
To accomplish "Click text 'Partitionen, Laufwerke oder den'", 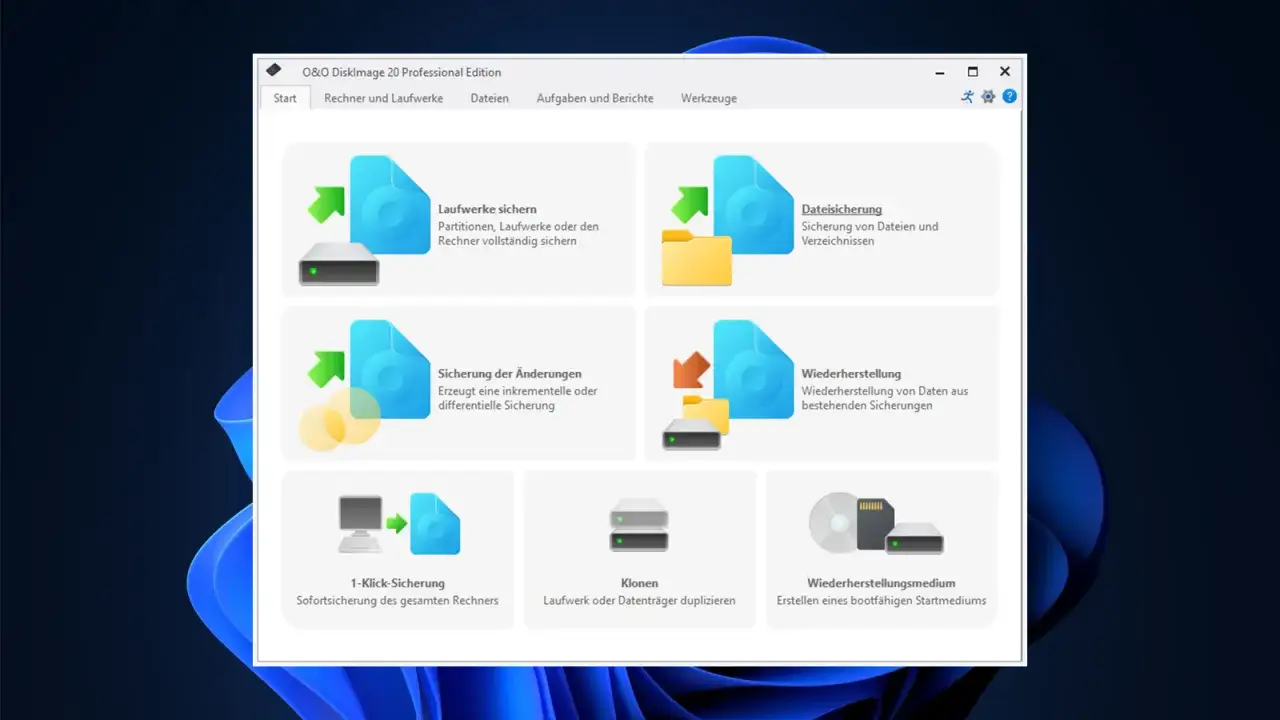I will [518, 226].
